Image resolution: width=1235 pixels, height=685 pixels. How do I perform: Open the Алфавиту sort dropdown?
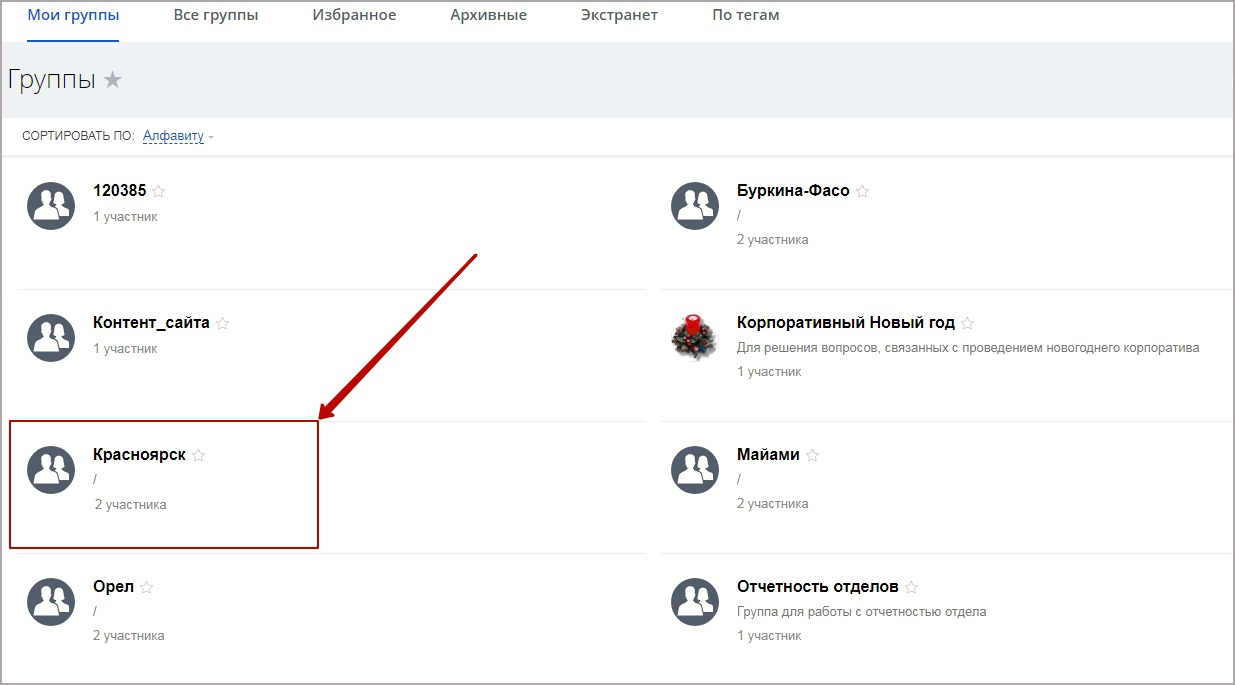pyautogui.click(x=174, y=136)
